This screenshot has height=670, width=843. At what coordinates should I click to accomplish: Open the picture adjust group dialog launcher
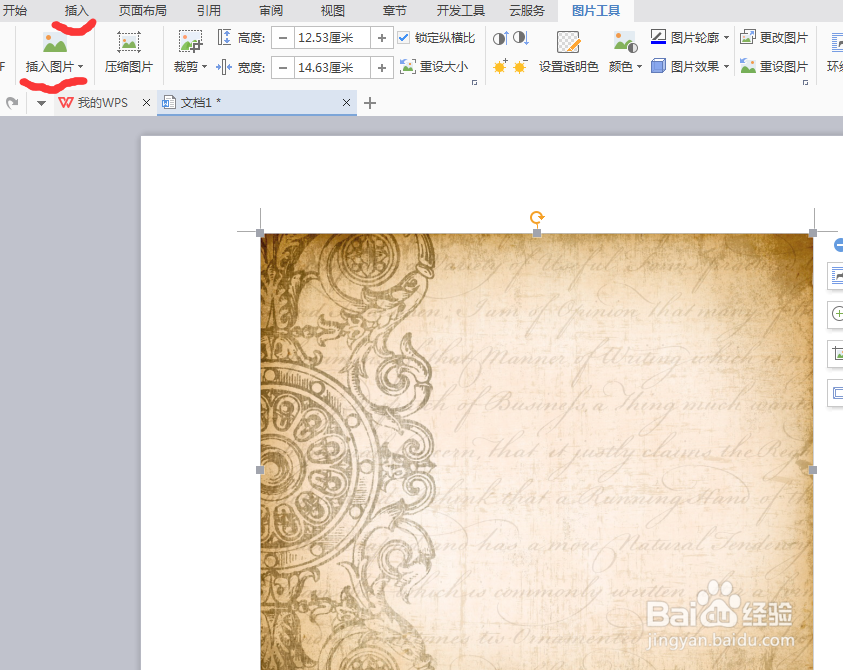pyautogui.click(x=805, y=82)
